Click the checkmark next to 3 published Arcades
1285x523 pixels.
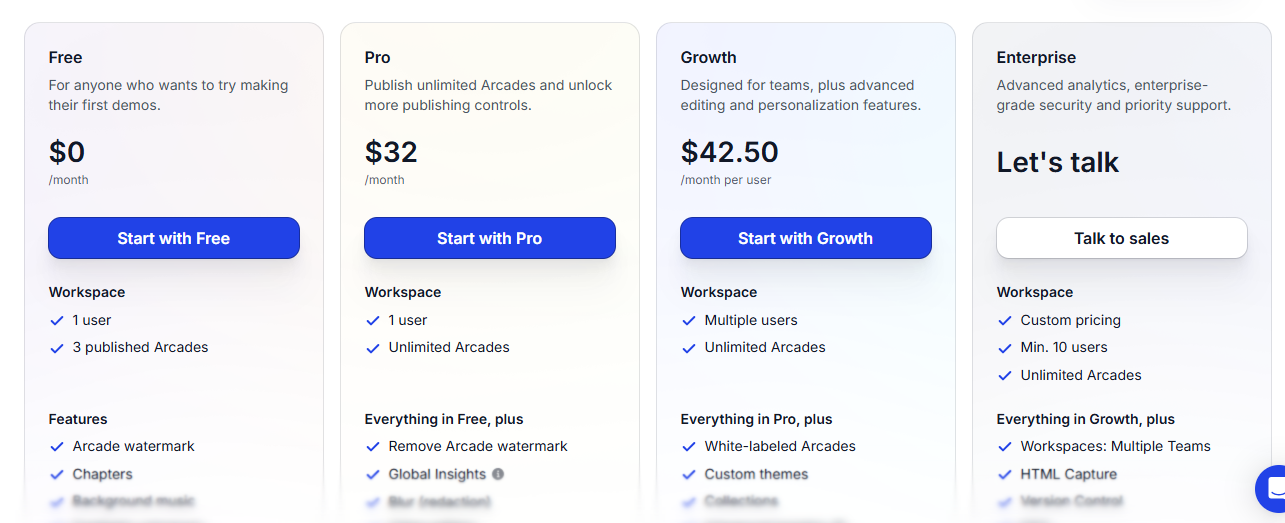coord(57,348)
